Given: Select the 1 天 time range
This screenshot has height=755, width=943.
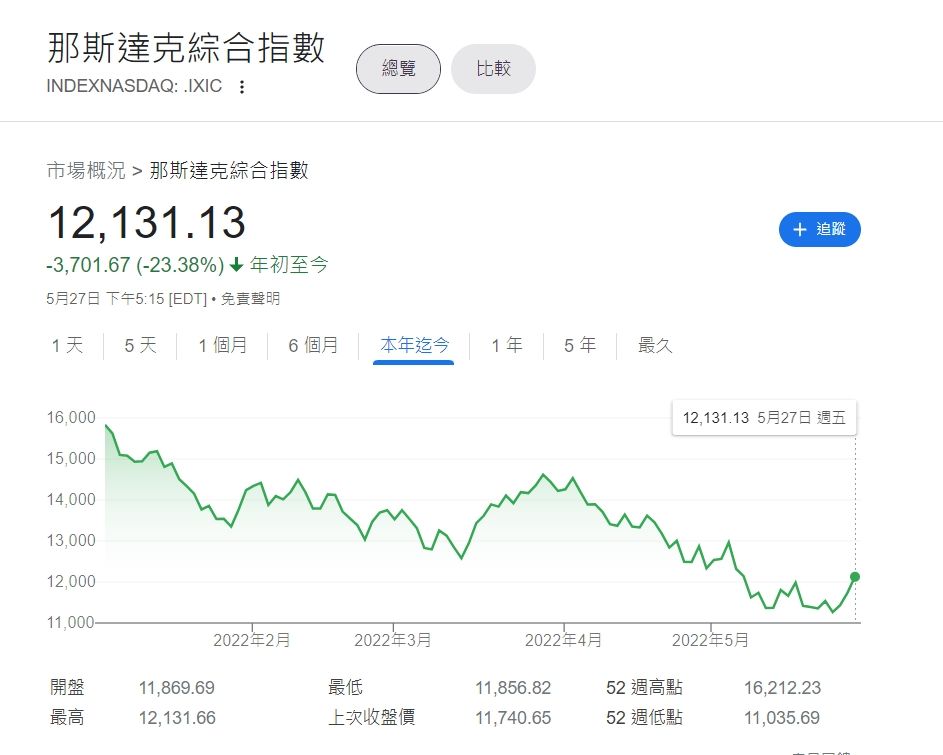Looking at the screenshot, I should (x=68, y=346).
